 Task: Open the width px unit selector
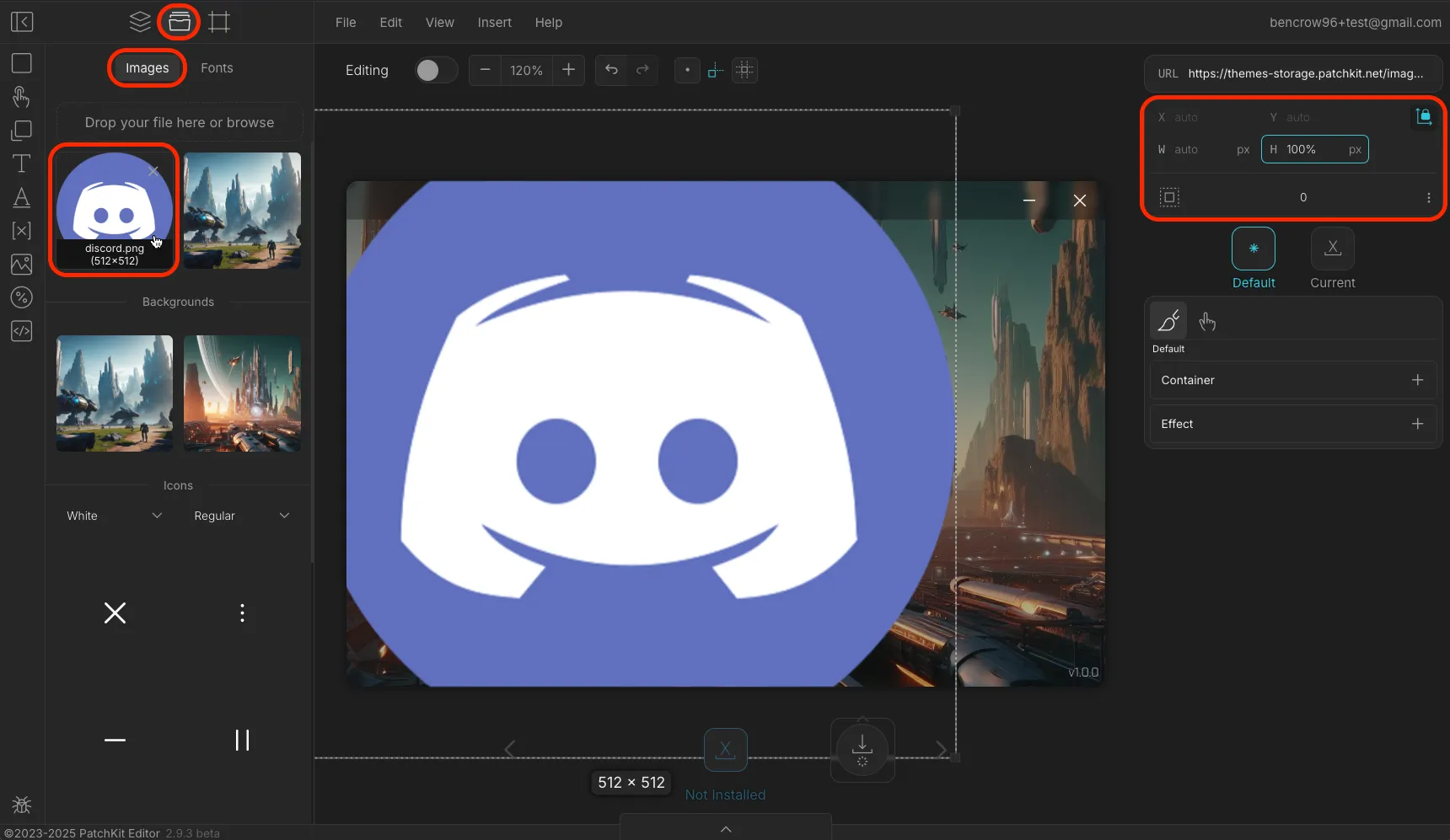click(x=1243, y=149)
